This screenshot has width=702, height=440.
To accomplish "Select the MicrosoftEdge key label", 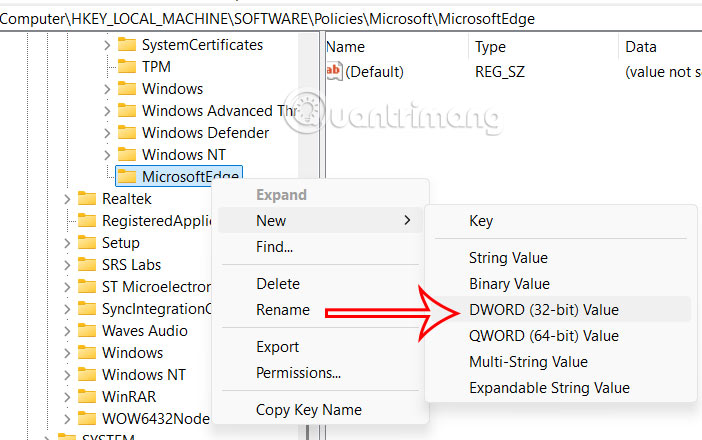I will [190, 176].
